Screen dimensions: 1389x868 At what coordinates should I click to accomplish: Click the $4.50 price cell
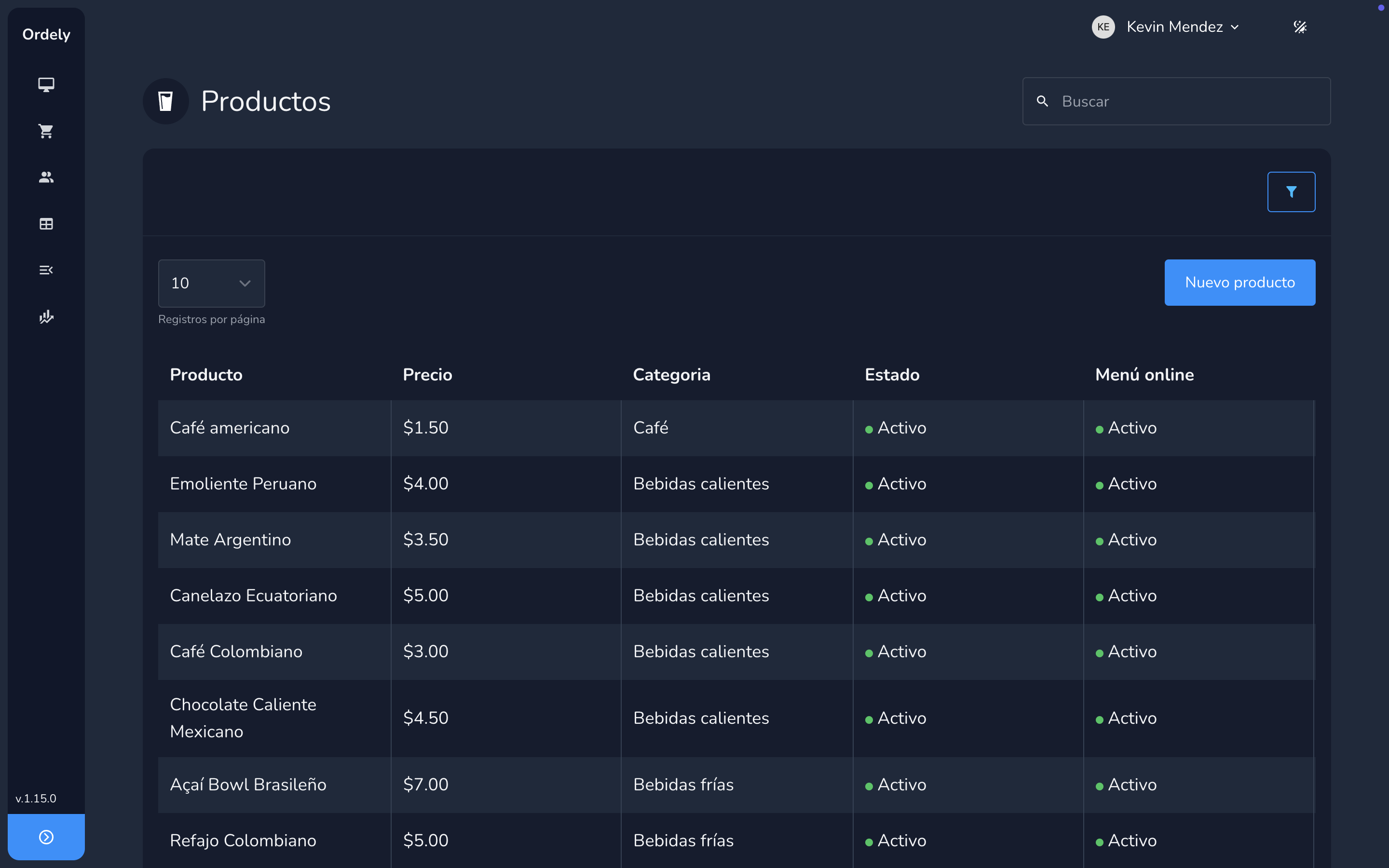pos(425,718)
